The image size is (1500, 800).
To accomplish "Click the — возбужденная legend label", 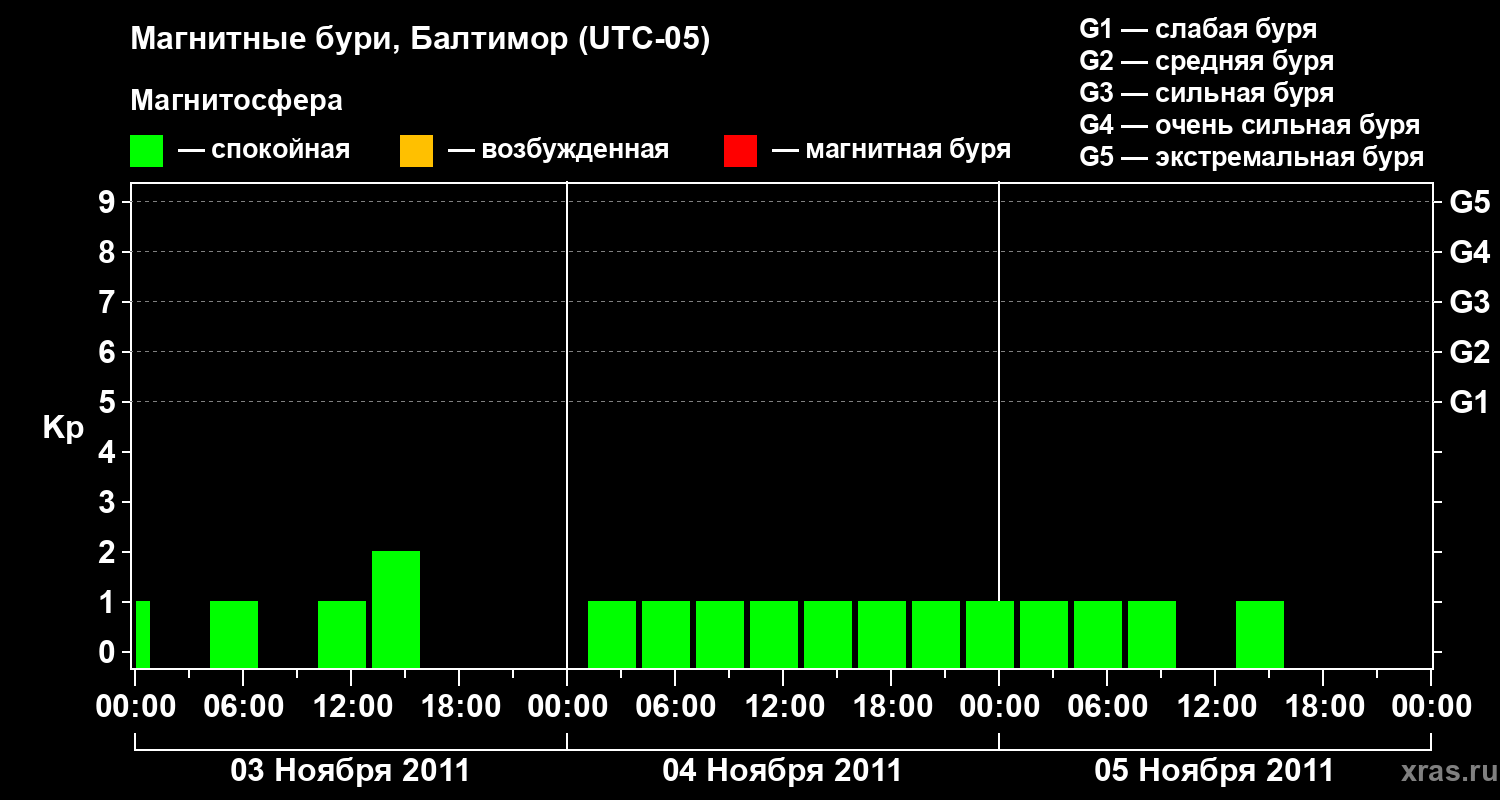I will 558,151.
